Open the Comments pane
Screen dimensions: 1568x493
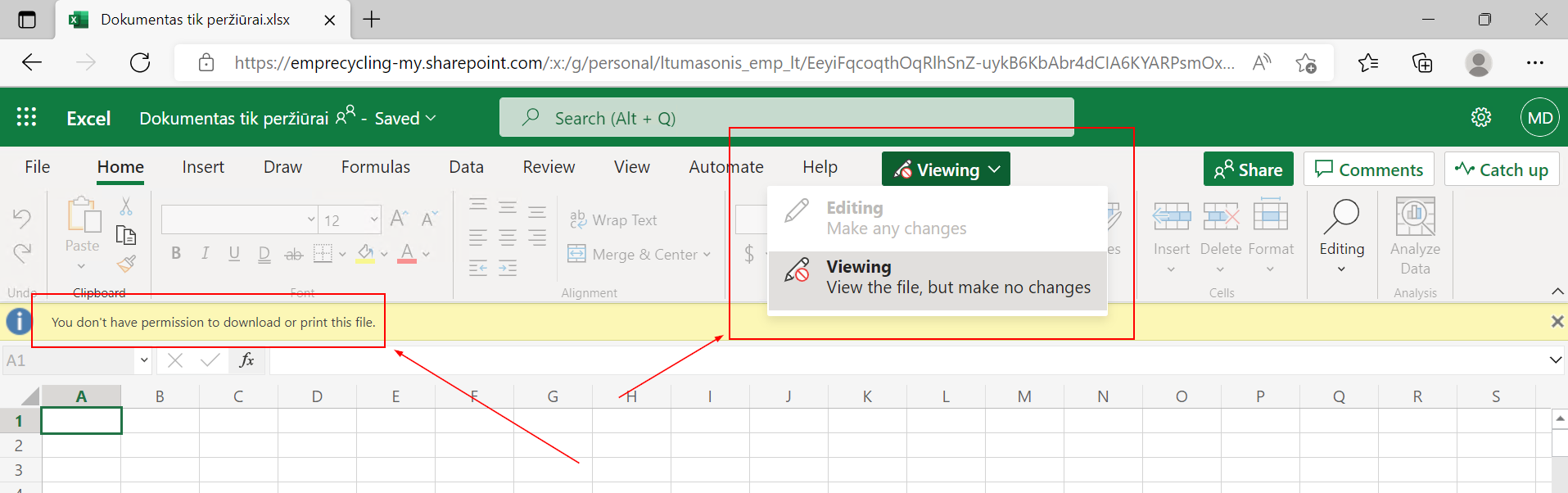(1368, 170)
